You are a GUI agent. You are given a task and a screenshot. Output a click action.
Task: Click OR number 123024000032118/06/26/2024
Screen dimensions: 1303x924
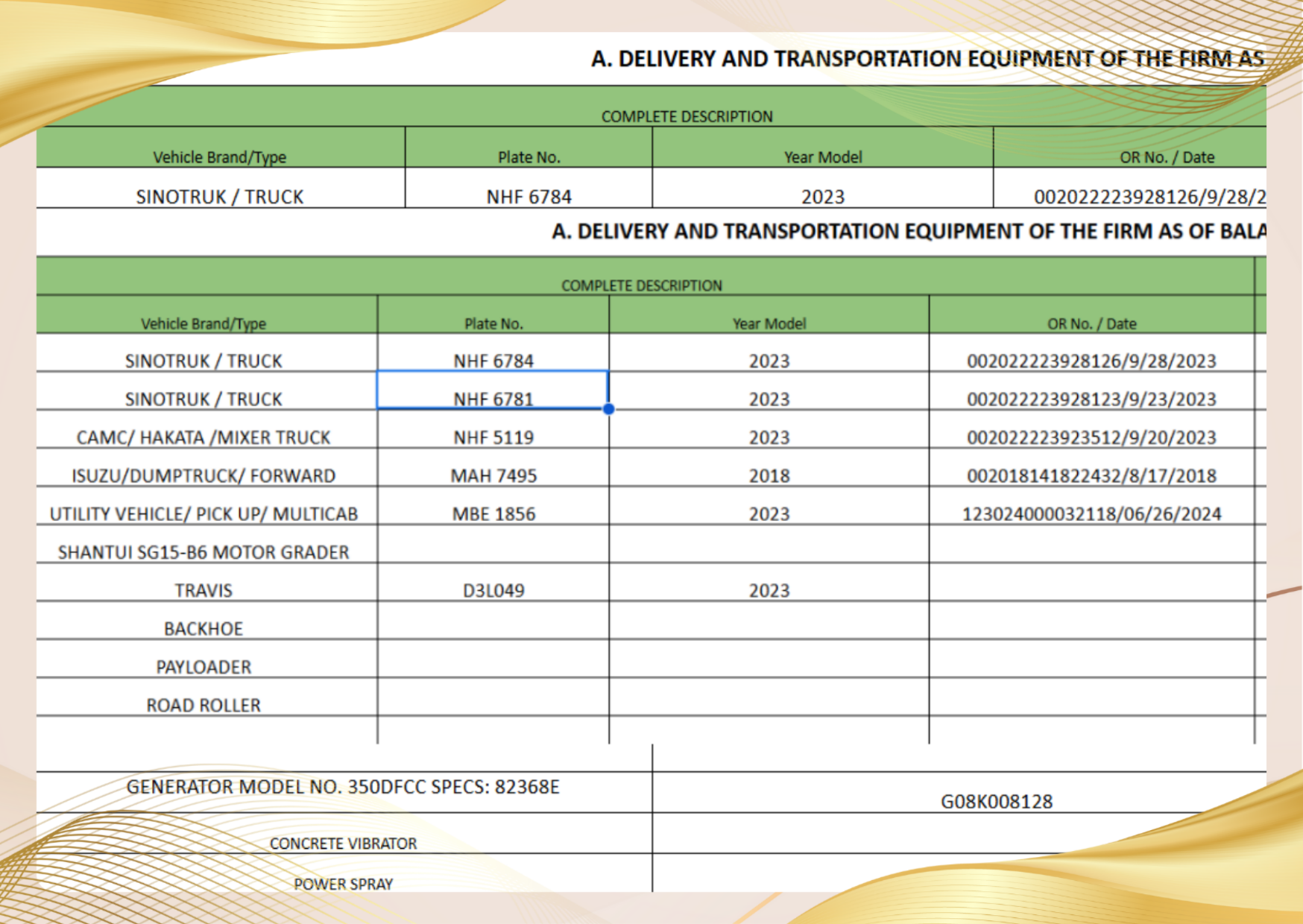tap(1091, 514)
